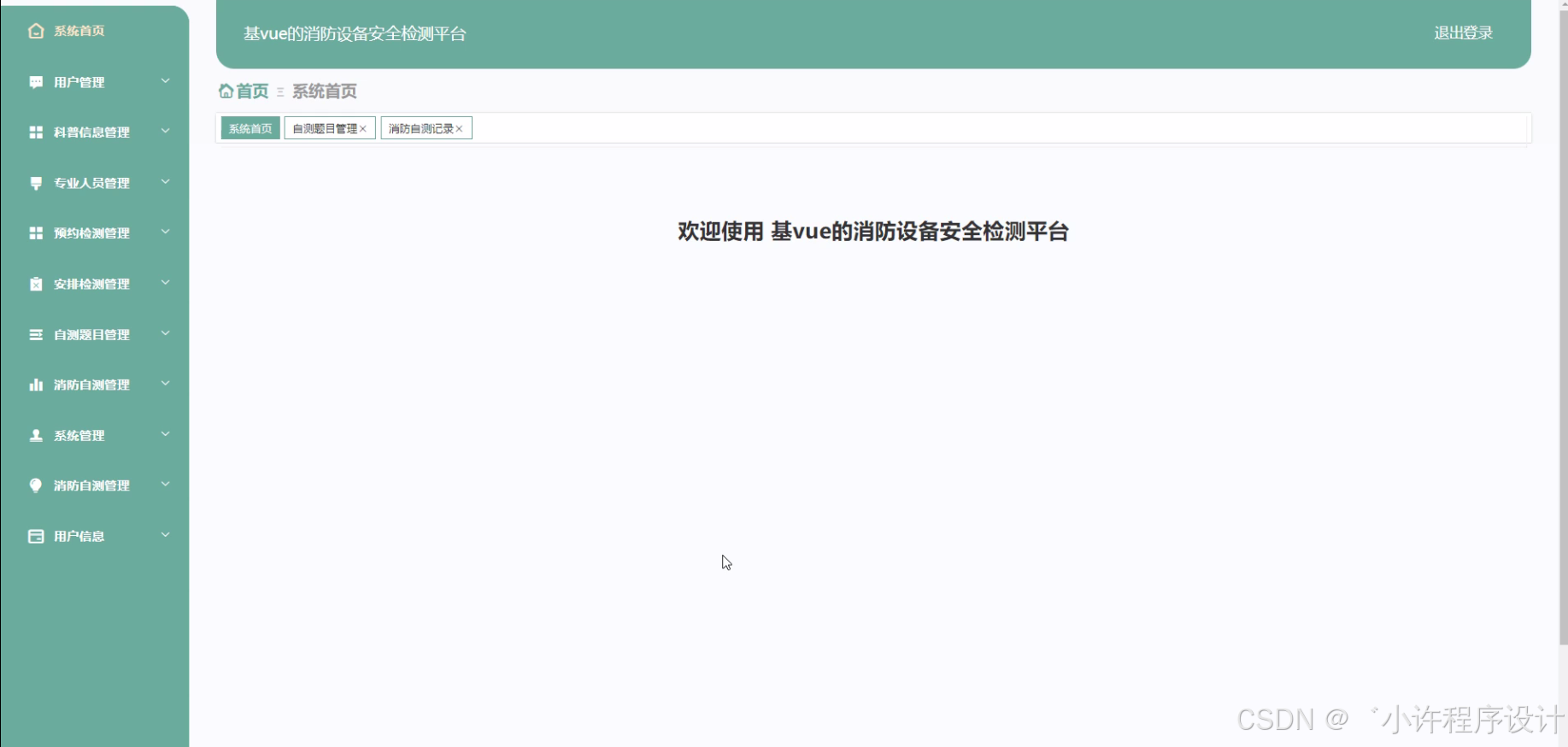
Task: Click the clipboard icon for 安排检测管理
Action: point(36,284)
